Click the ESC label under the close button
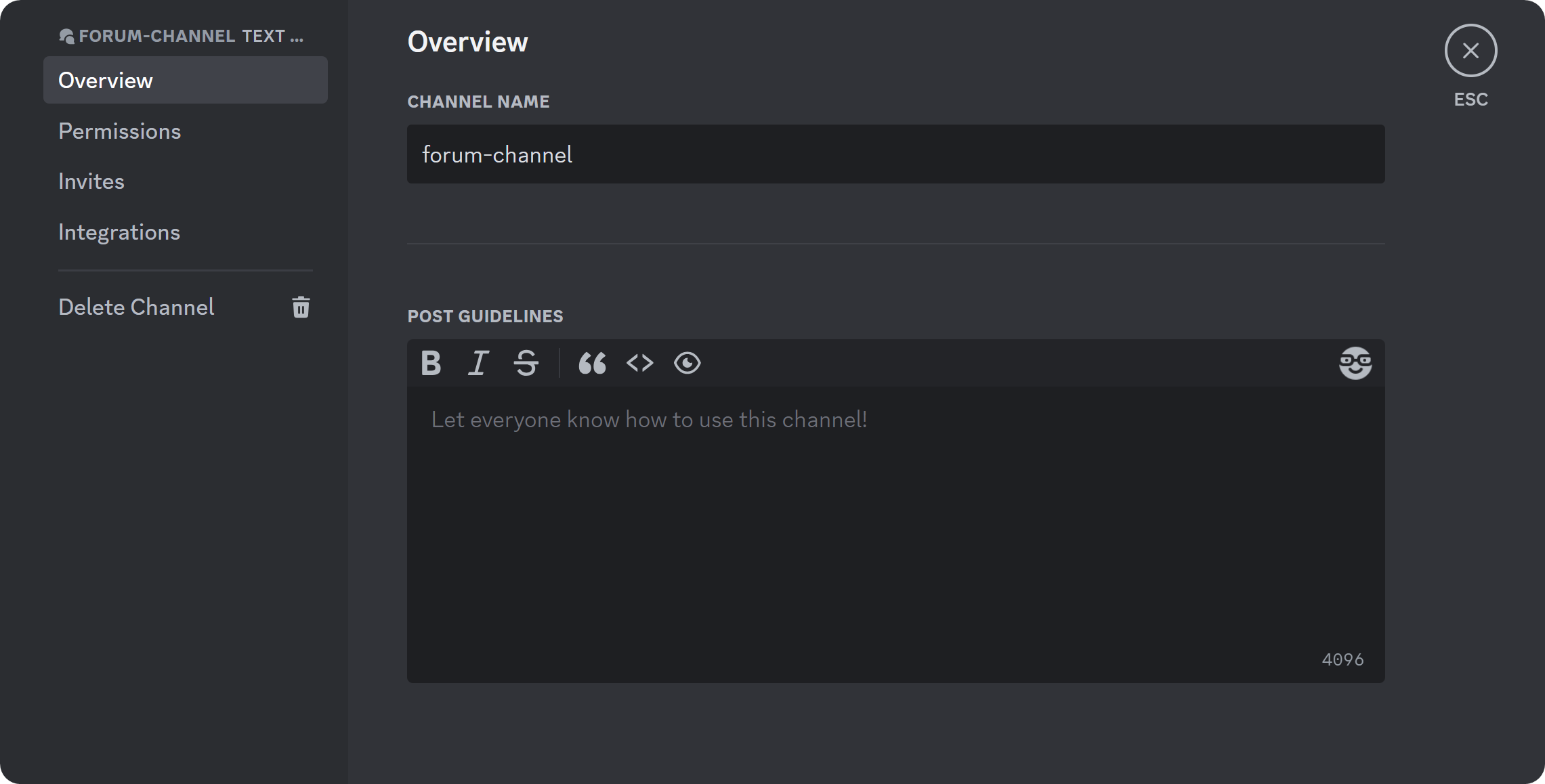The width and height of the screenshot is (1545, 784). (1470, 99)
